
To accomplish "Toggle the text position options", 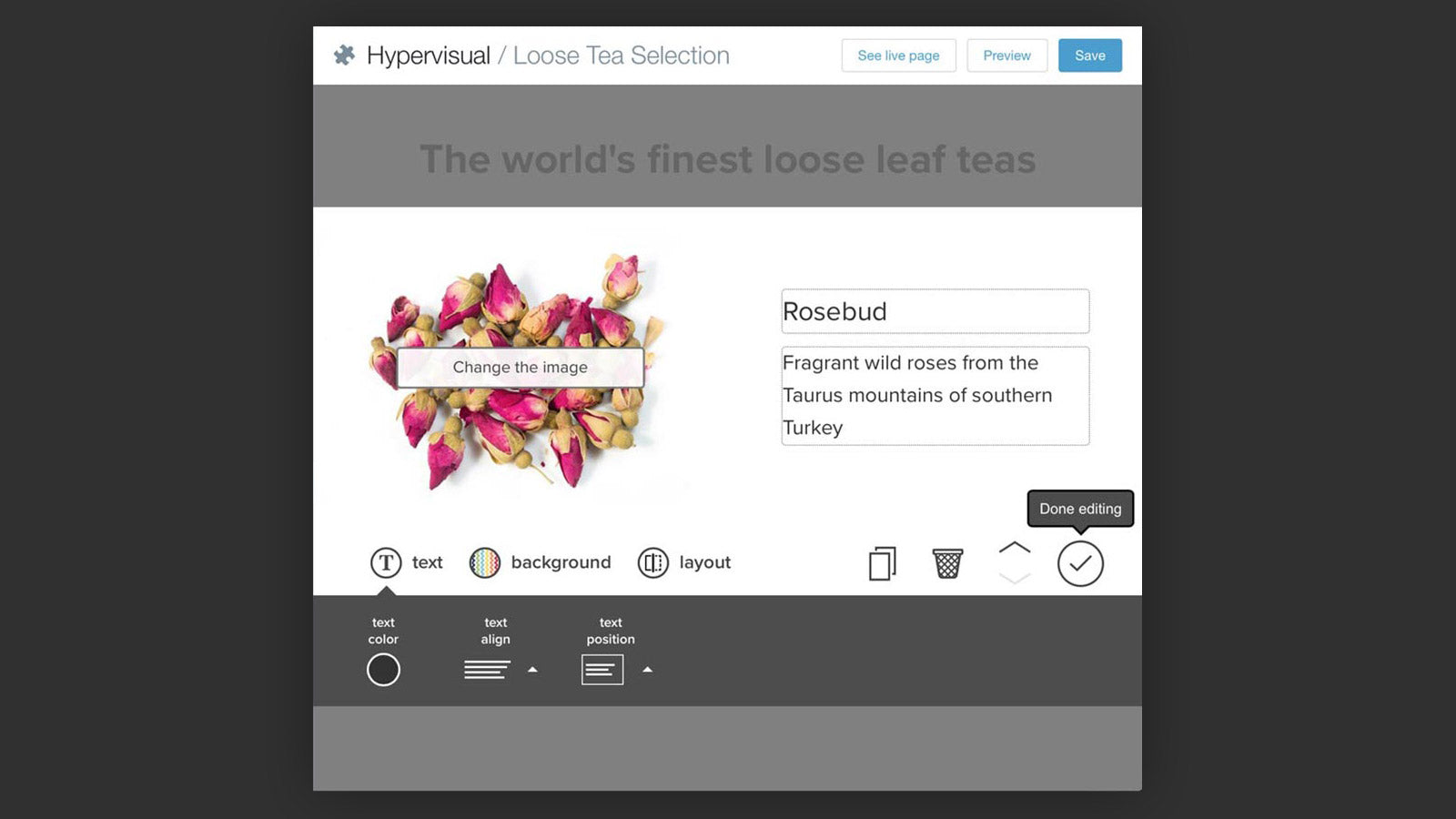I will pos(602,669).
